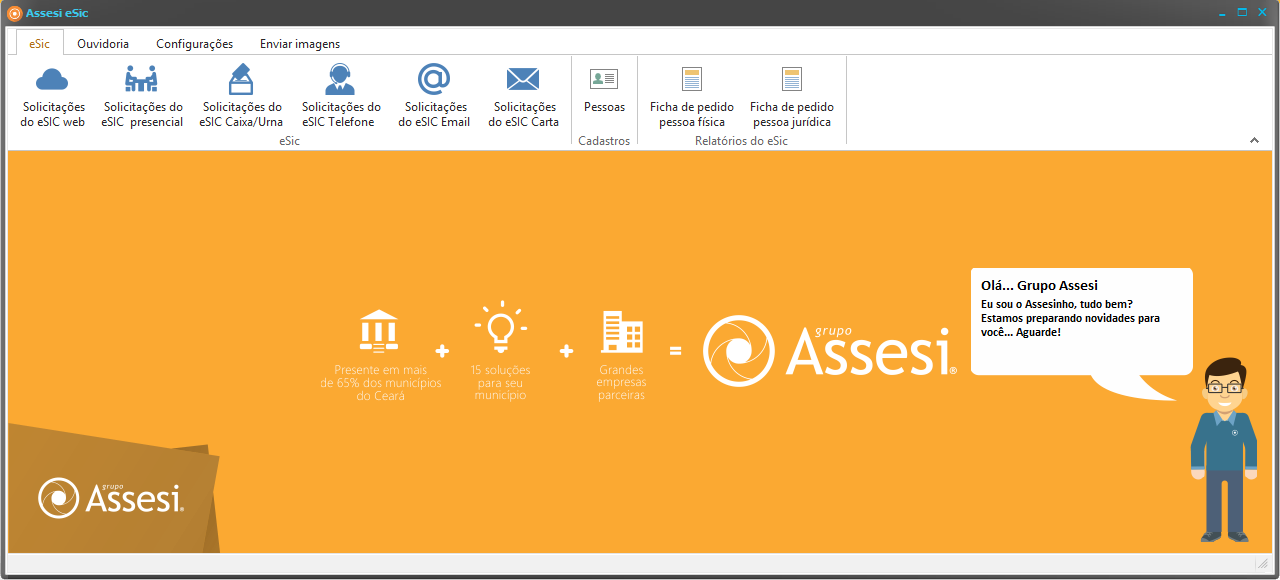The height and width of the screenshot is (580, 1280).
Task: Minimize the Assesi eSic window
Action: coord(1223,13)
